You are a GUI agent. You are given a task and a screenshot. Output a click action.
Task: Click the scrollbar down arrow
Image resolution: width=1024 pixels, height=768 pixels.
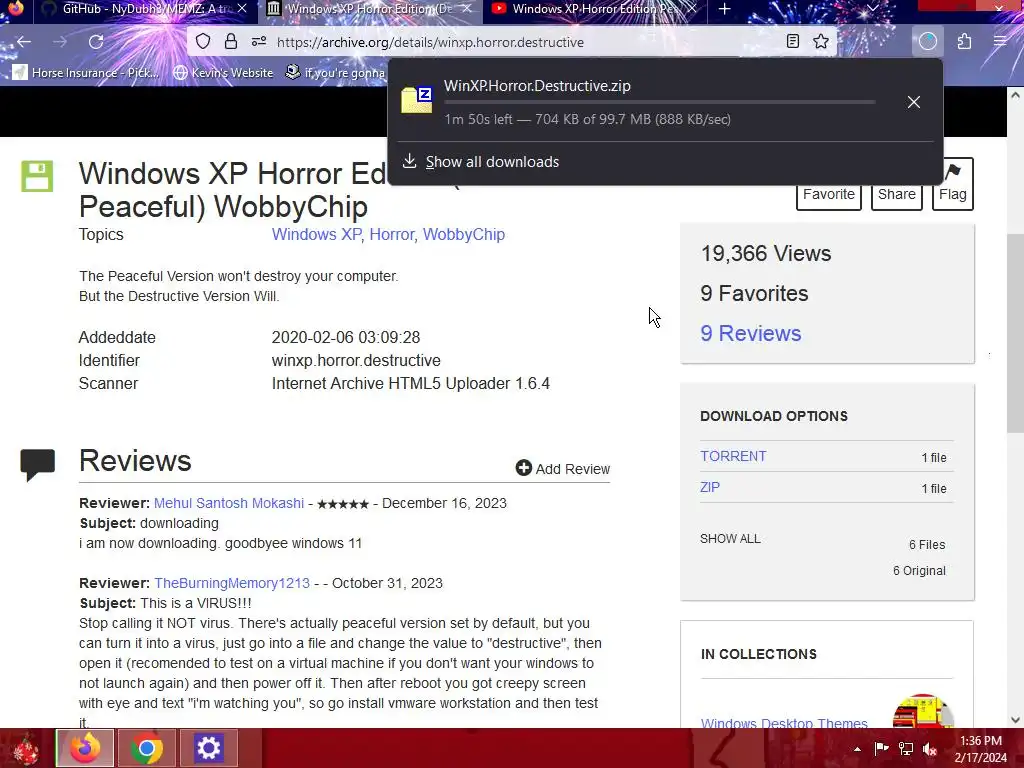(x=1015, y=720)
